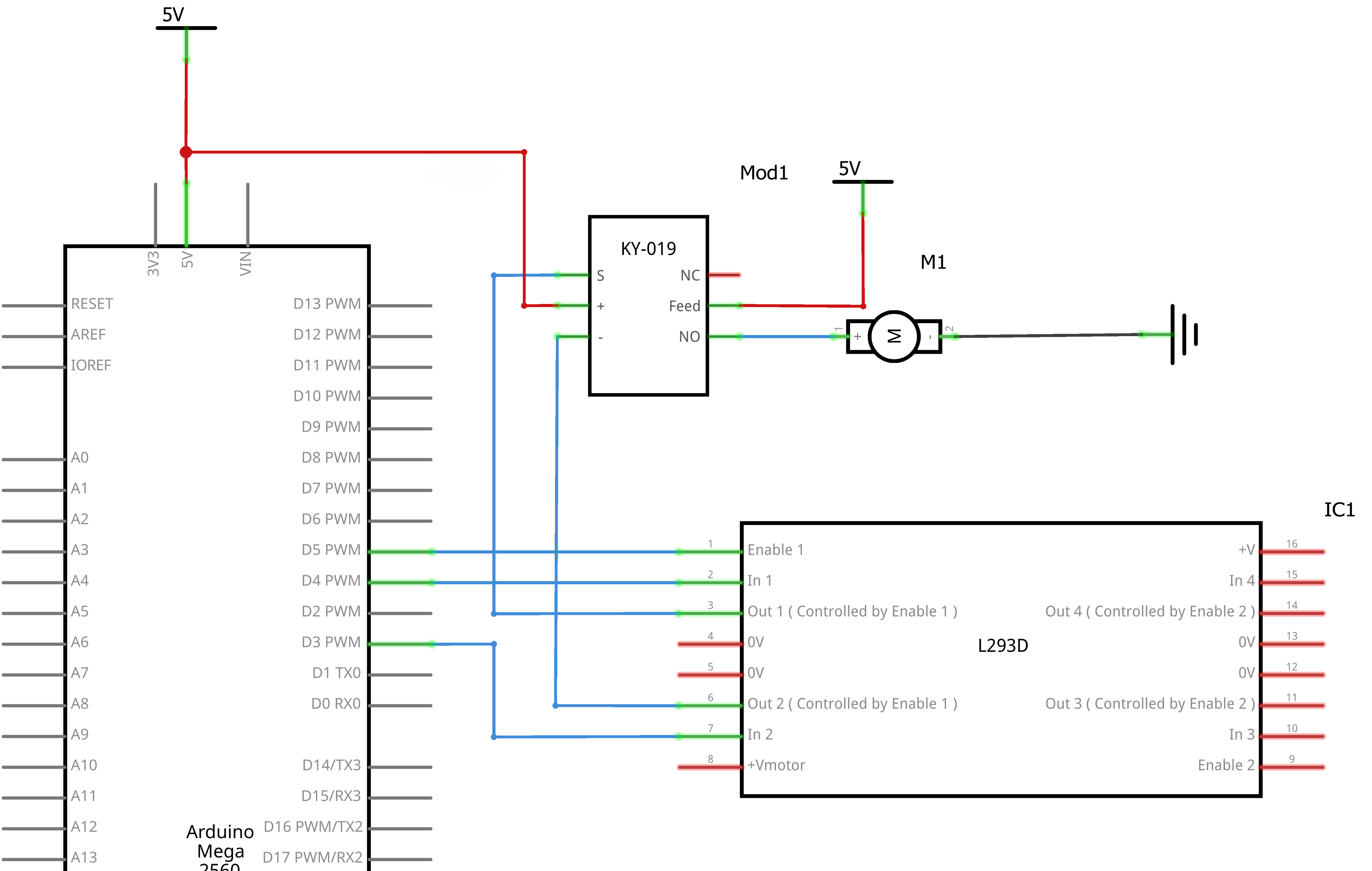The image size is (1372, 871).
Task: Select the Arduino Mega board label
Action: pyautogui.click(x=220, y=847)
